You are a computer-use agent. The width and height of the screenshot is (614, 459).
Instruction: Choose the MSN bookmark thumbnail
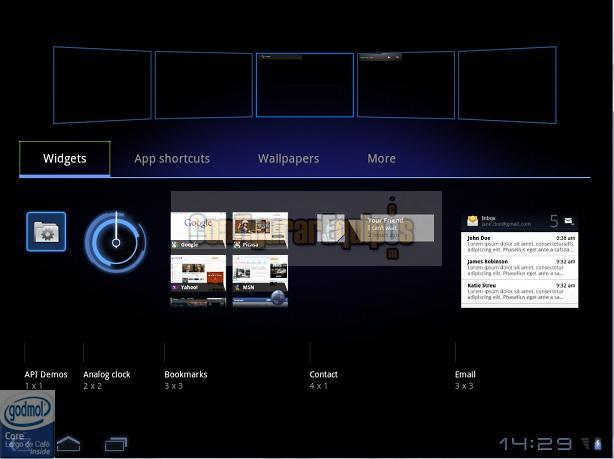coord(260,273)
